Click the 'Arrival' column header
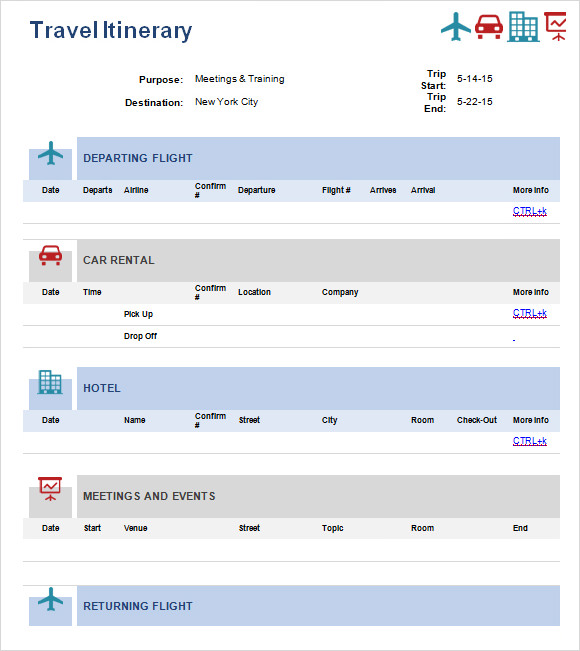The height and width of the screenshot is (651, 580). coord(423,190)
